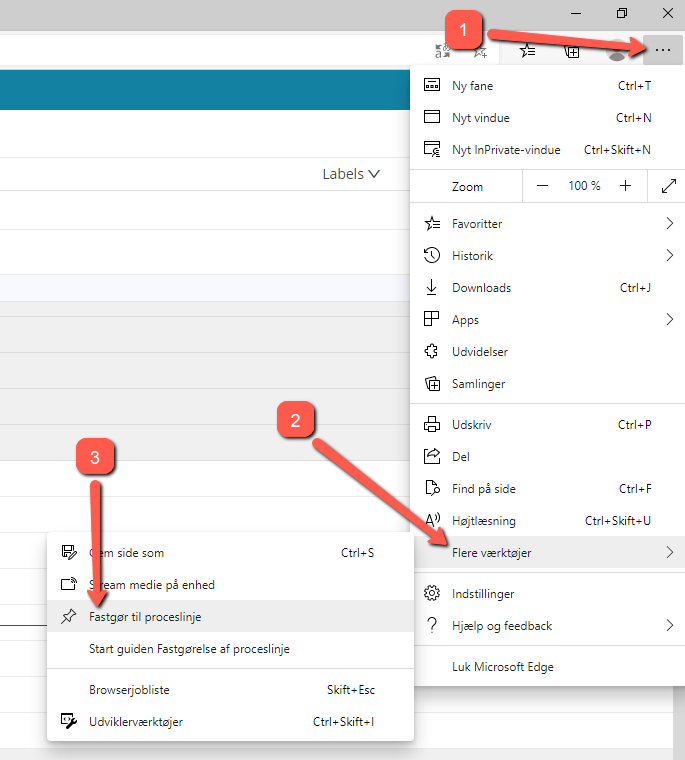Select Stream medie på enhed
The width and height of the screenshot is (685, 760).
[230, 585]
